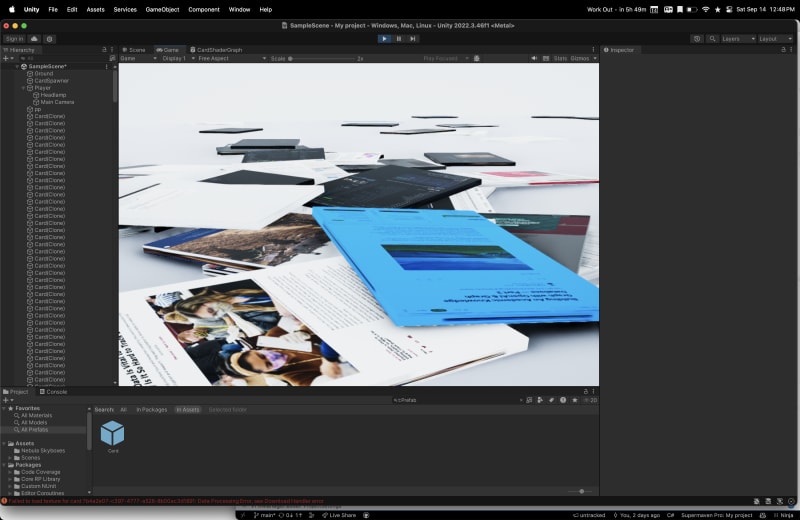
Task: Open the Console tab
Action: (54, 392)
